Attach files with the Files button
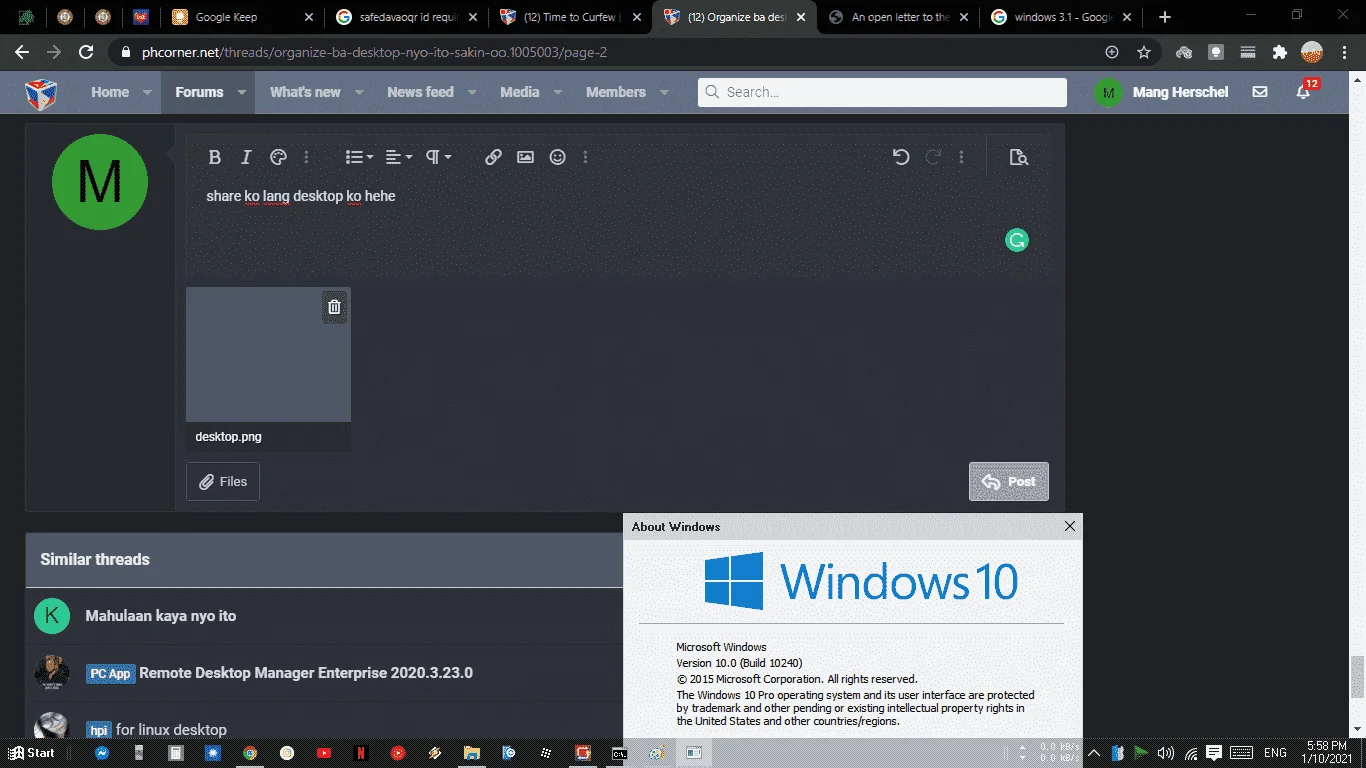Screen dimensions: 1366x768 [x=223, y=481]
